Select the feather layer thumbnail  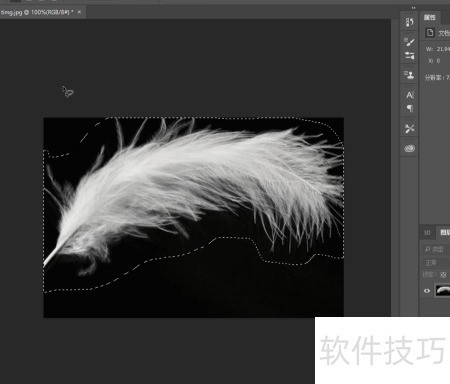coord(443,291)
